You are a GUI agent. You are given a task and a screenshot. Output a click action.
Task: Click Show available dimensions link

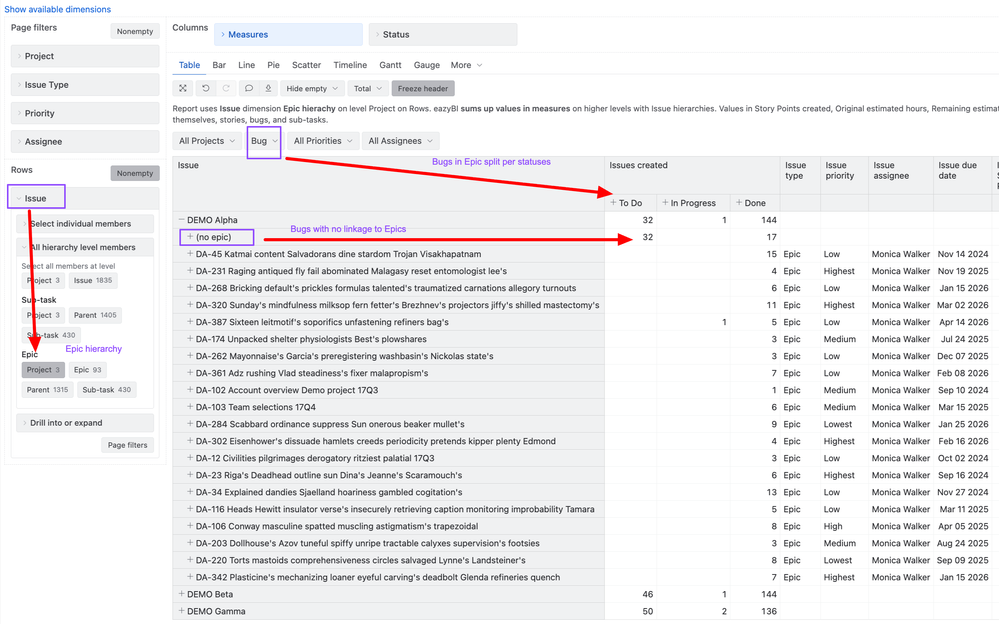pos(57,9)
